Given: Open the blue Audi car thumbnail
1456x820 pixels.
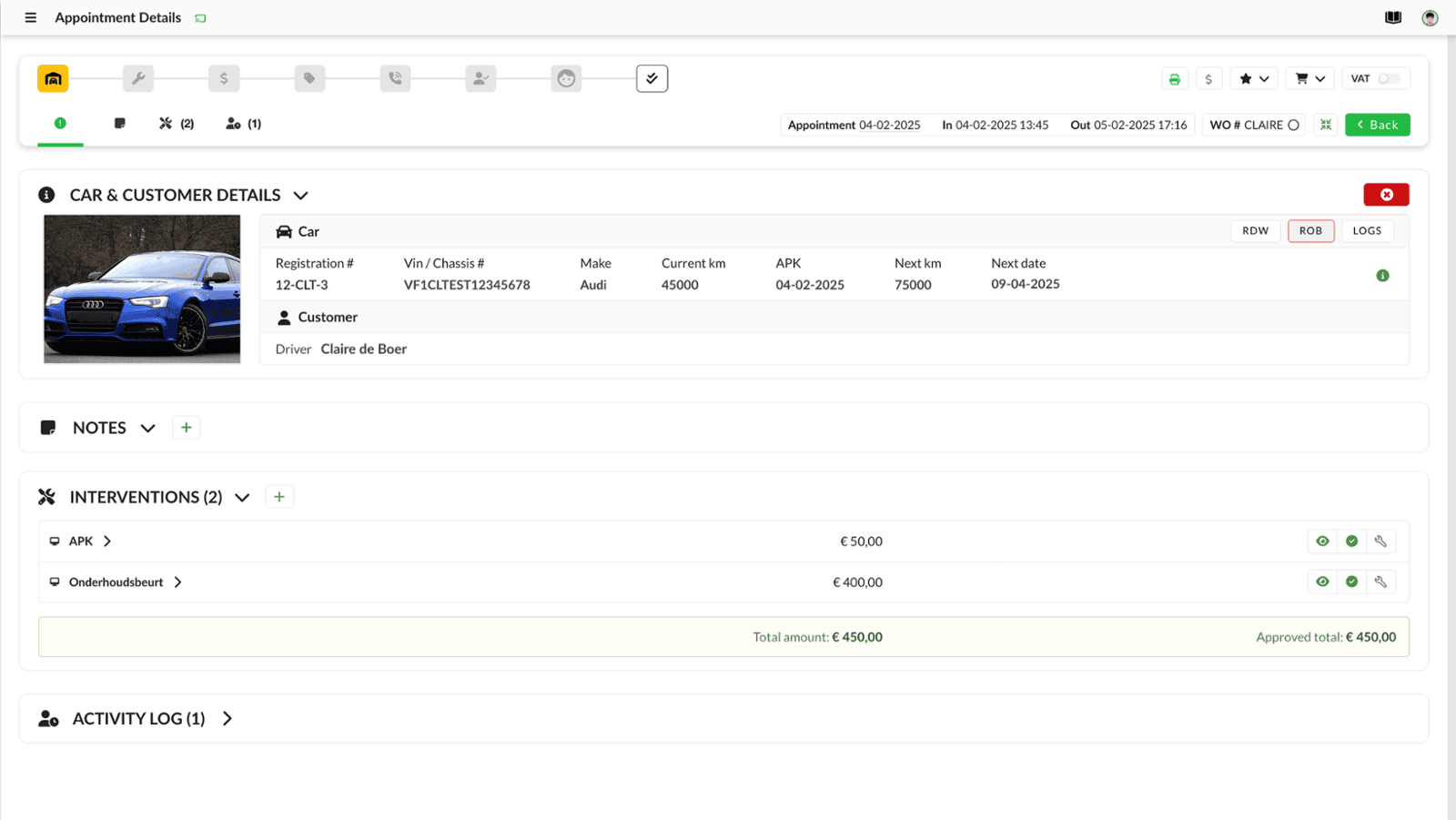Looking at the screenshot, I should click(x=142, y=289).
